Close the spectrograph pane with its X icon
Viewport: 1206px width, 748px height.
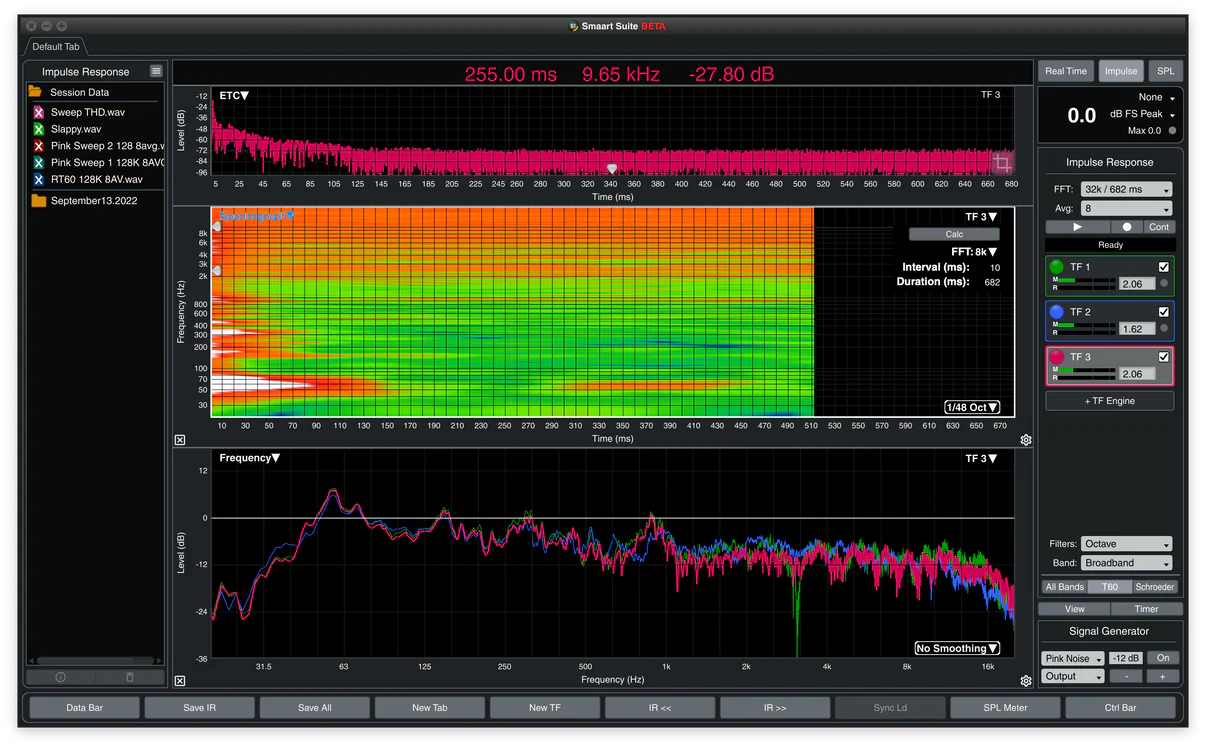tap(180, 440)
